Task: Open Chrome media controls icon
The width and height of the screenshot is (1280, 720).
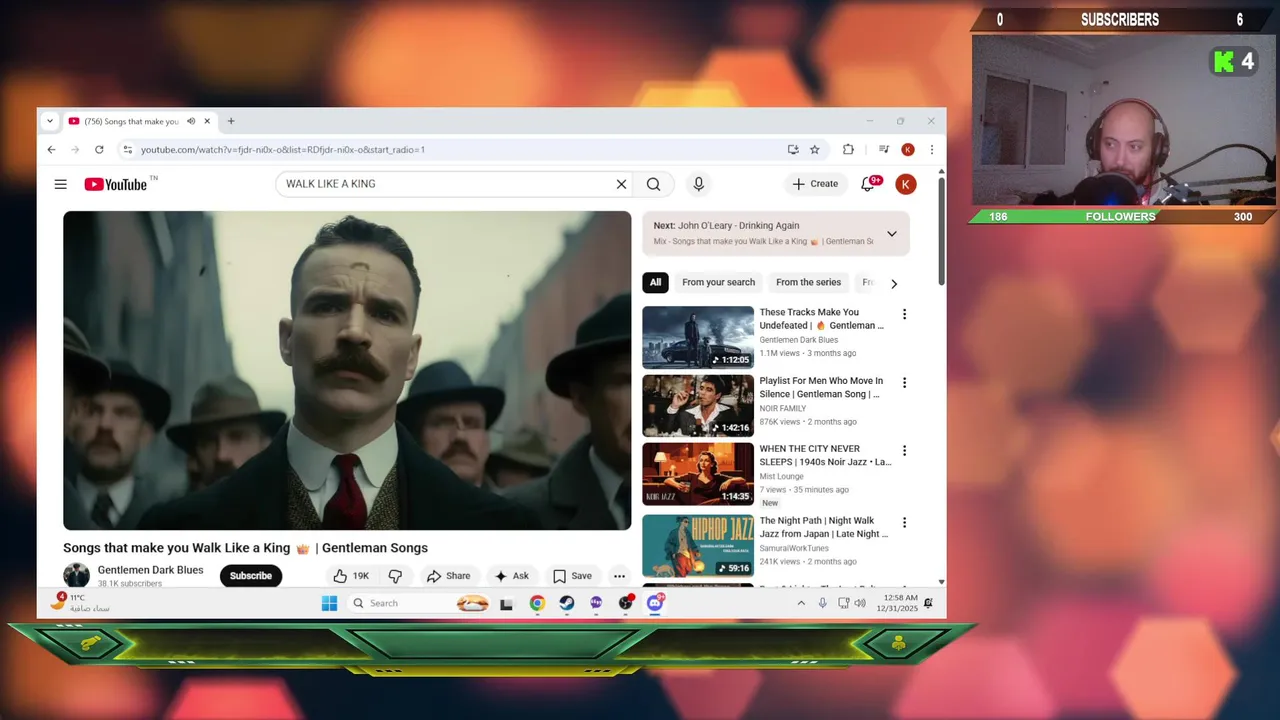Action: [884, 150]
